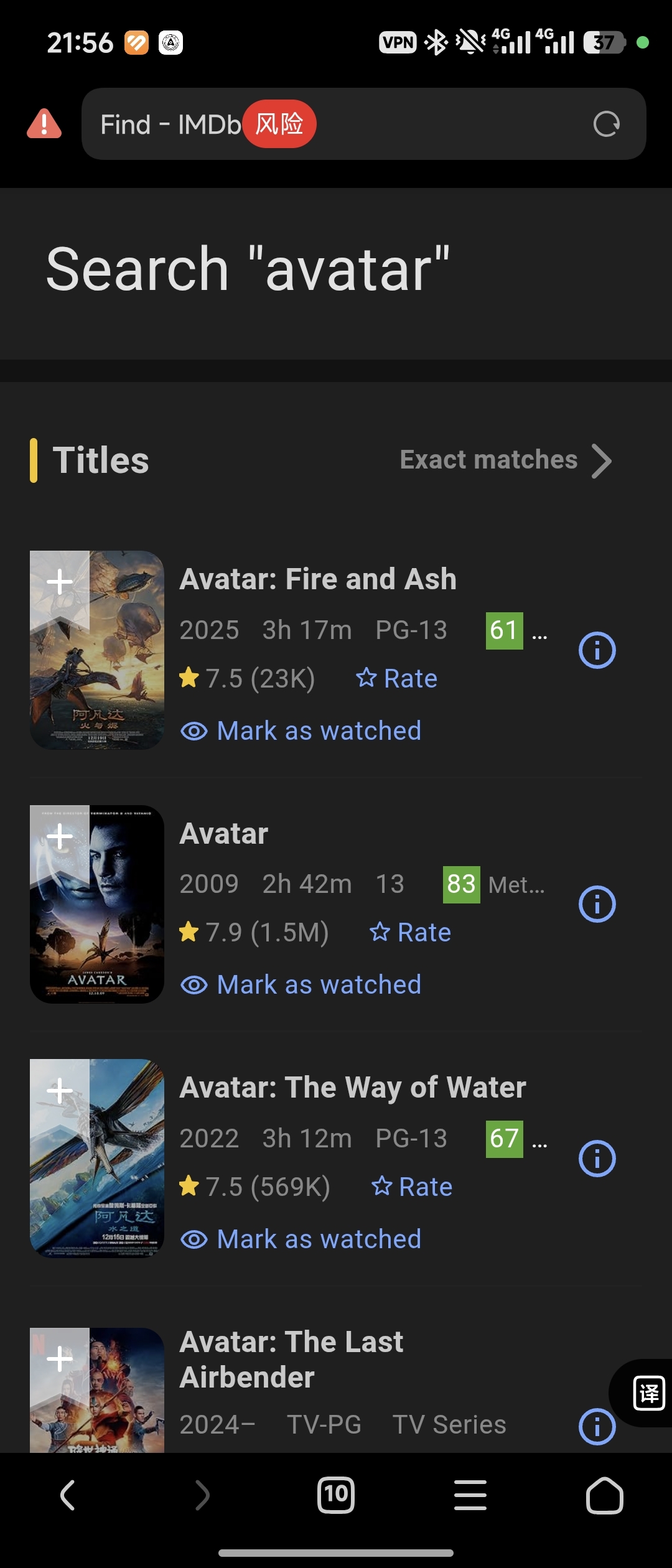Open the Avatar: The Way of Water title link
Viewport: 672px width, 1568px height.
[353, 1088]
